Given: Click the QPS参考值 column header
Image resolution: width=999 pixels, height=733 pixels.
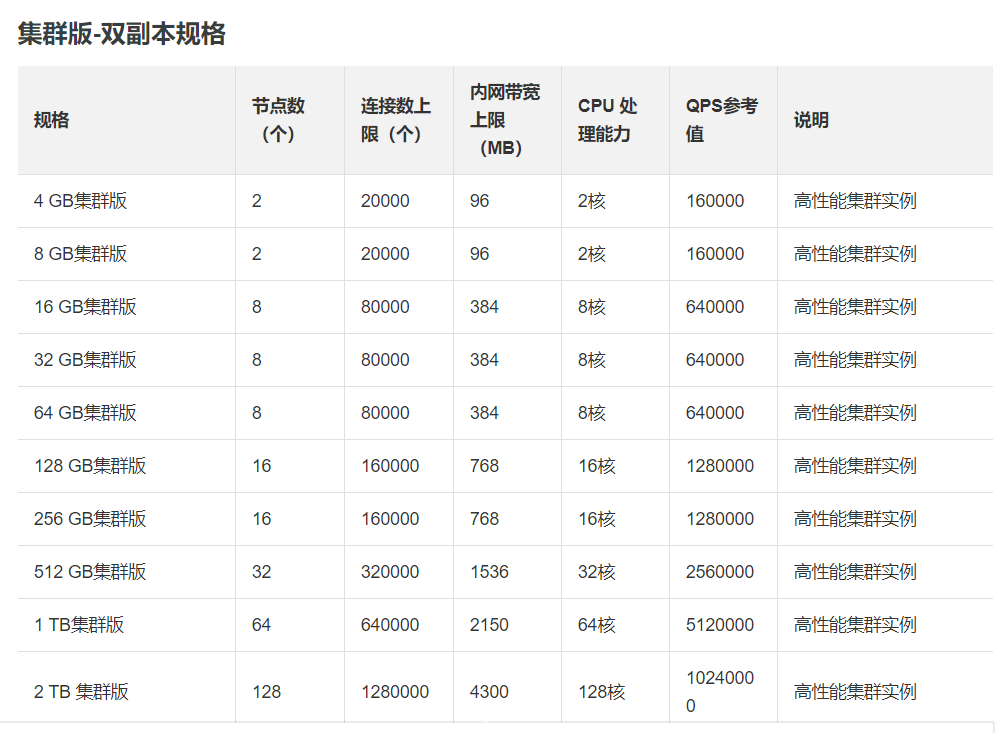Looking at the screenshot, I should point(721,120).
